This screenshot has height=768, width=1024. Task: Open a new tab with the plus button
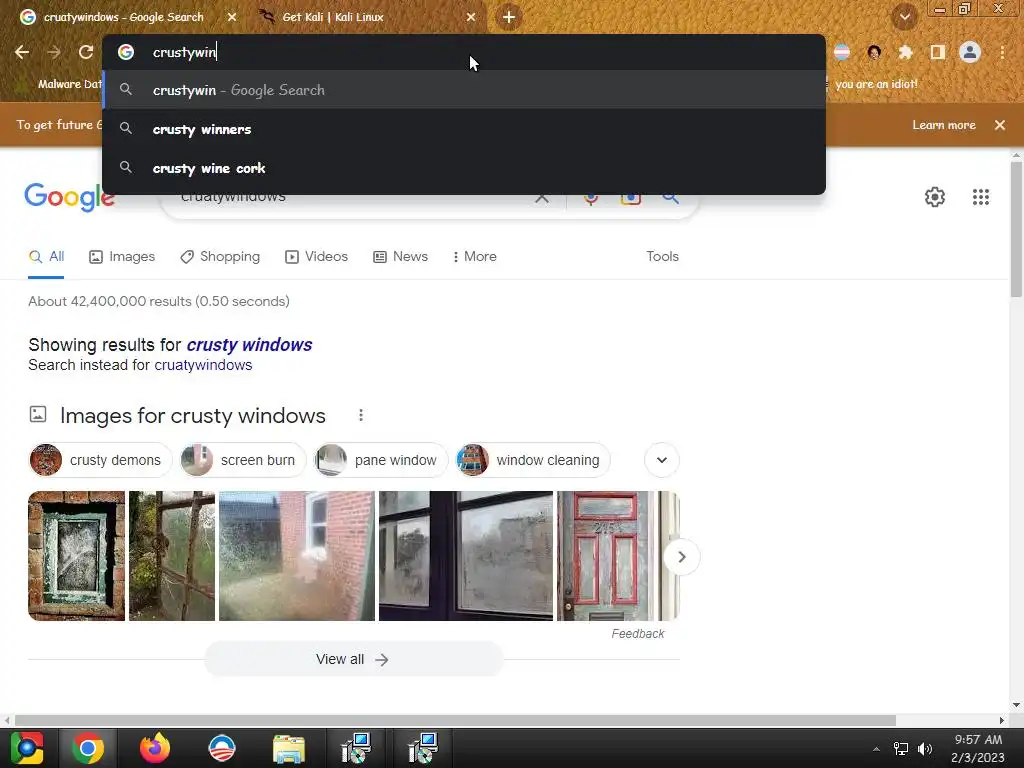tap(509, 18)
